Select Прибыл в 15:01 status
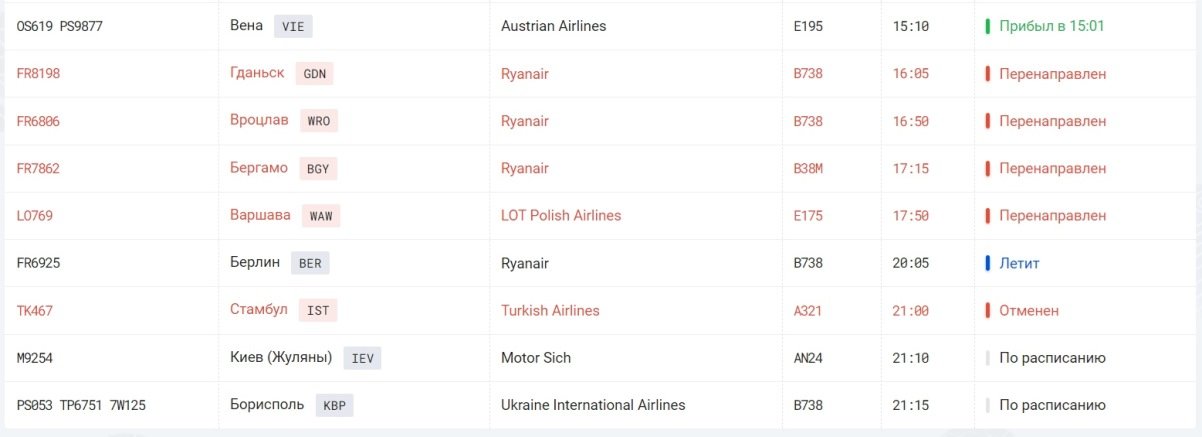 [1051, 26]
